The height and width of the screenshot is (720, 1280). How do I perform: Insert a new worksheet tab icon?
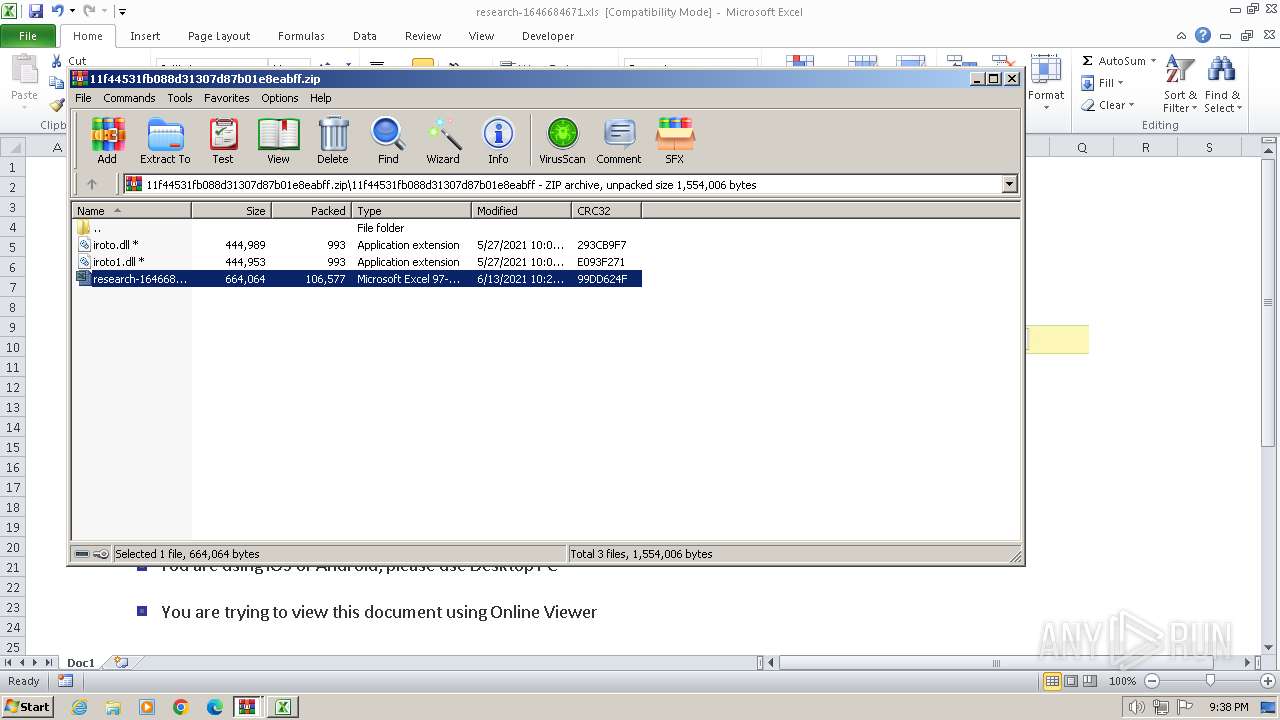coord(121,662)
